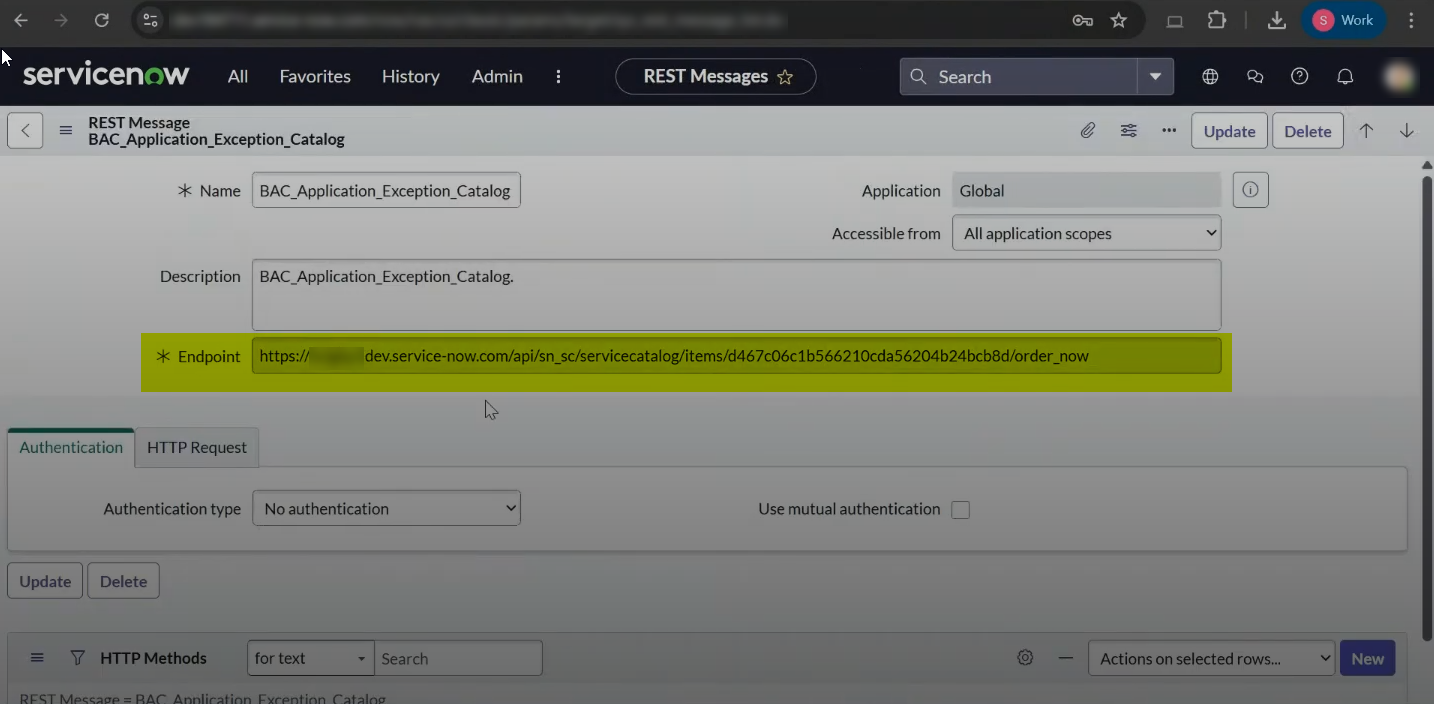Screen dimensions: 1434x704
Task: Personalize form settings sliders icon
Action: (1128, 131)
